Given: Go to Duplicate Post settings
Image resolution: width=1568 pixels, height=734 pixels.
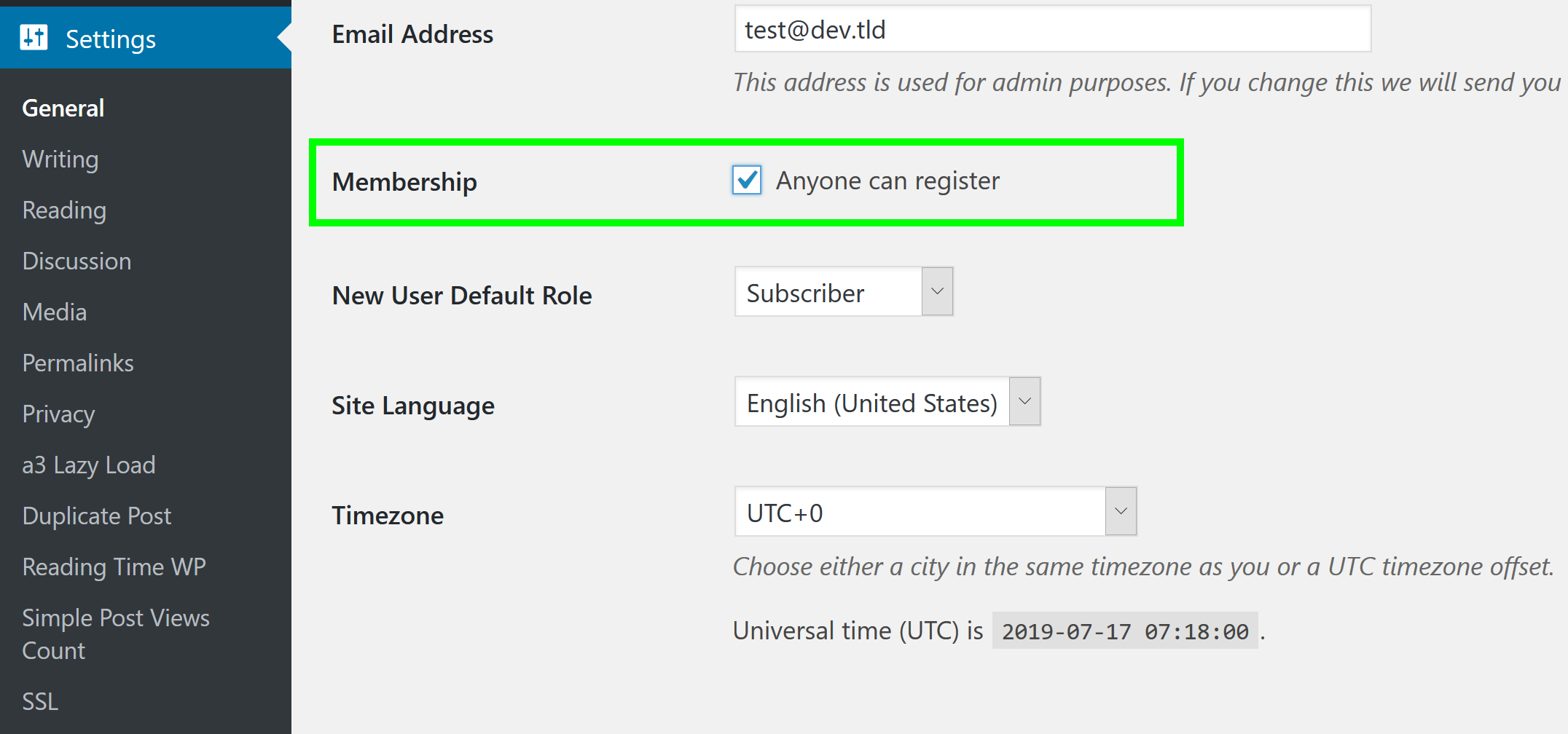Looking at the screenshot, I should (x=97, y=516).
